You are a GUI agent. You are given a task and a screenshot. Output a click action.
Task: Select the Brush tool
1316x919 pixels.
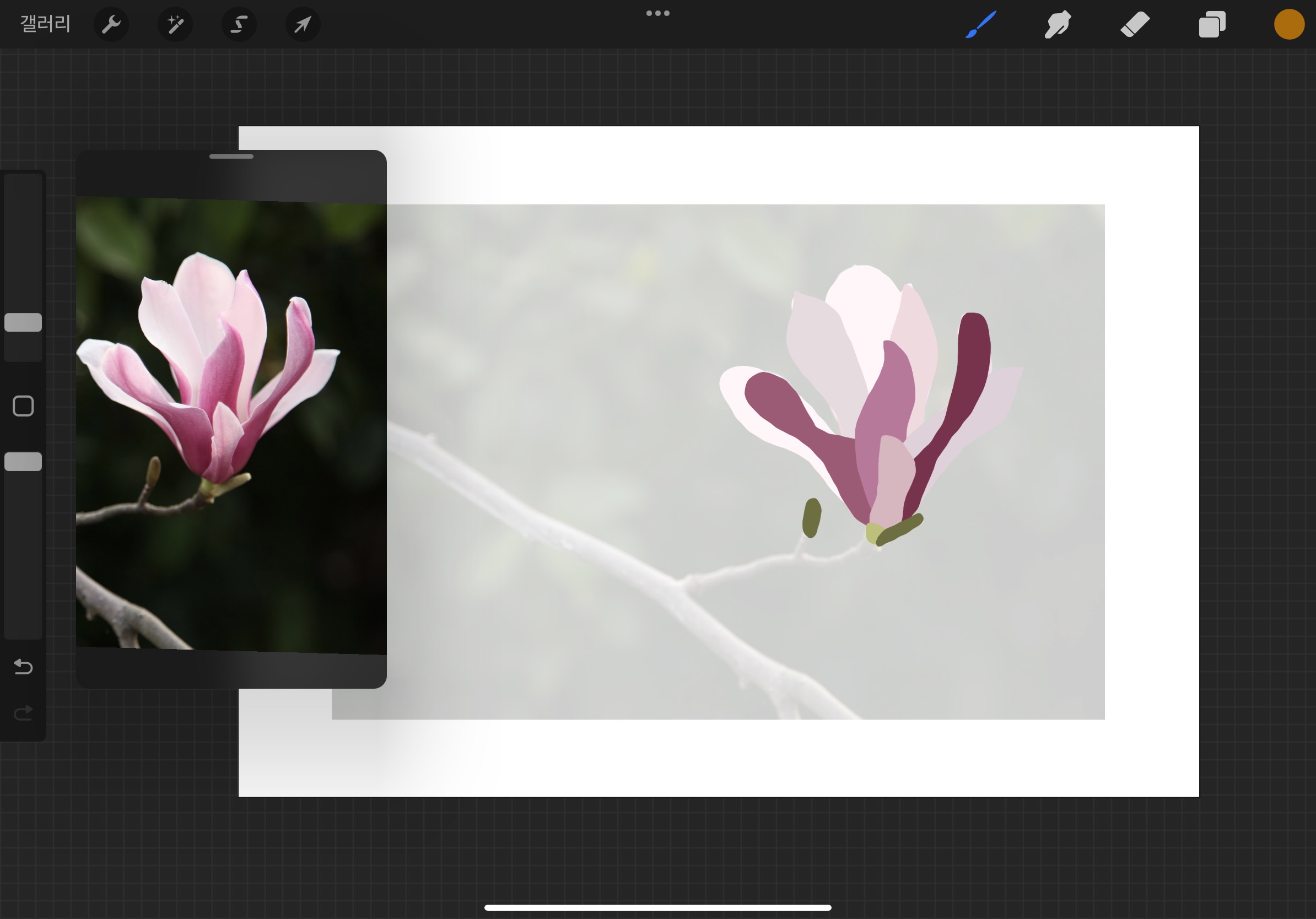(x=981, y=25)
